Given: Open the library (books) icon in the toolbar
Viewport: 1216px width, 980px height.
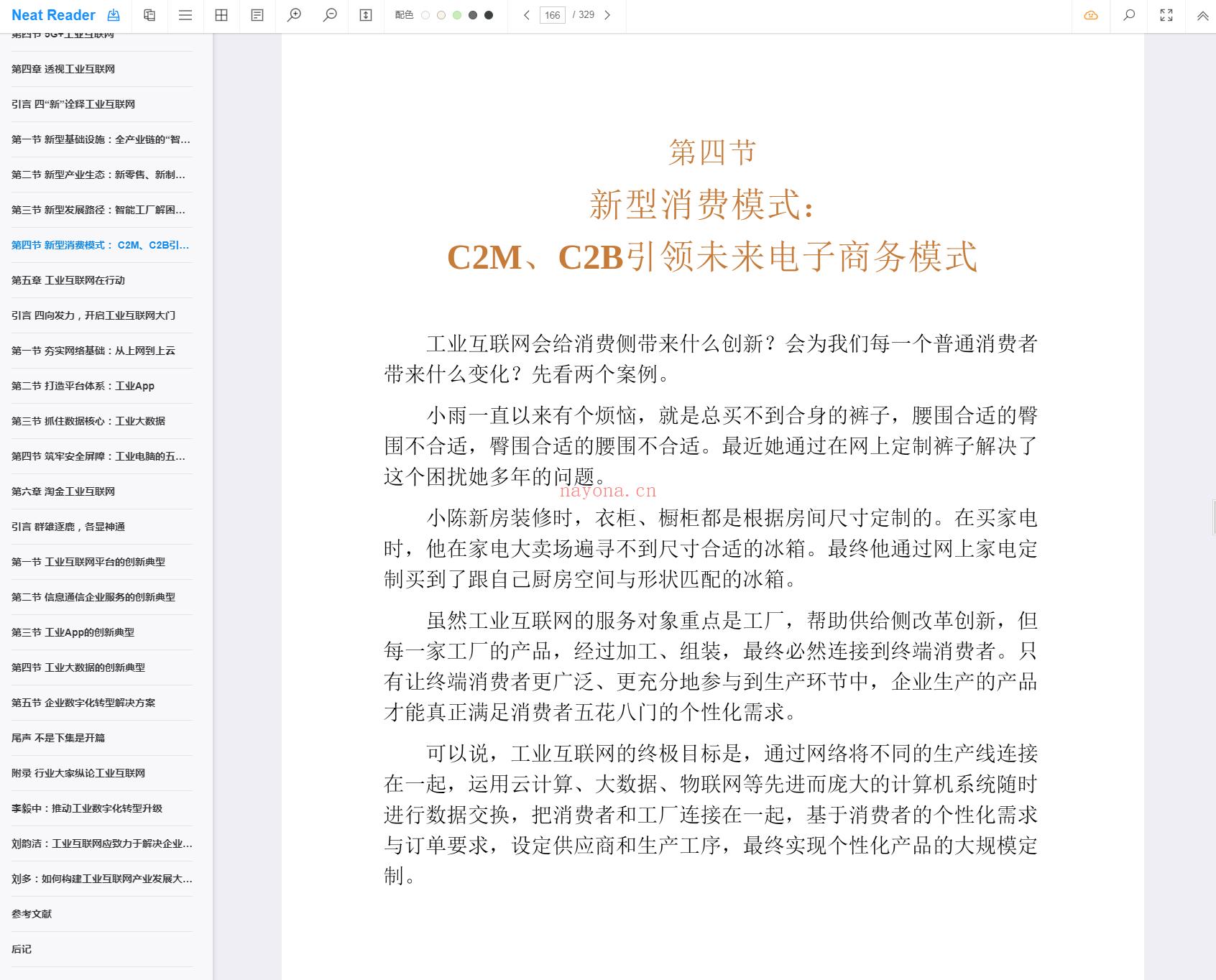Looking at the screenshot, I should click(149, 15).
